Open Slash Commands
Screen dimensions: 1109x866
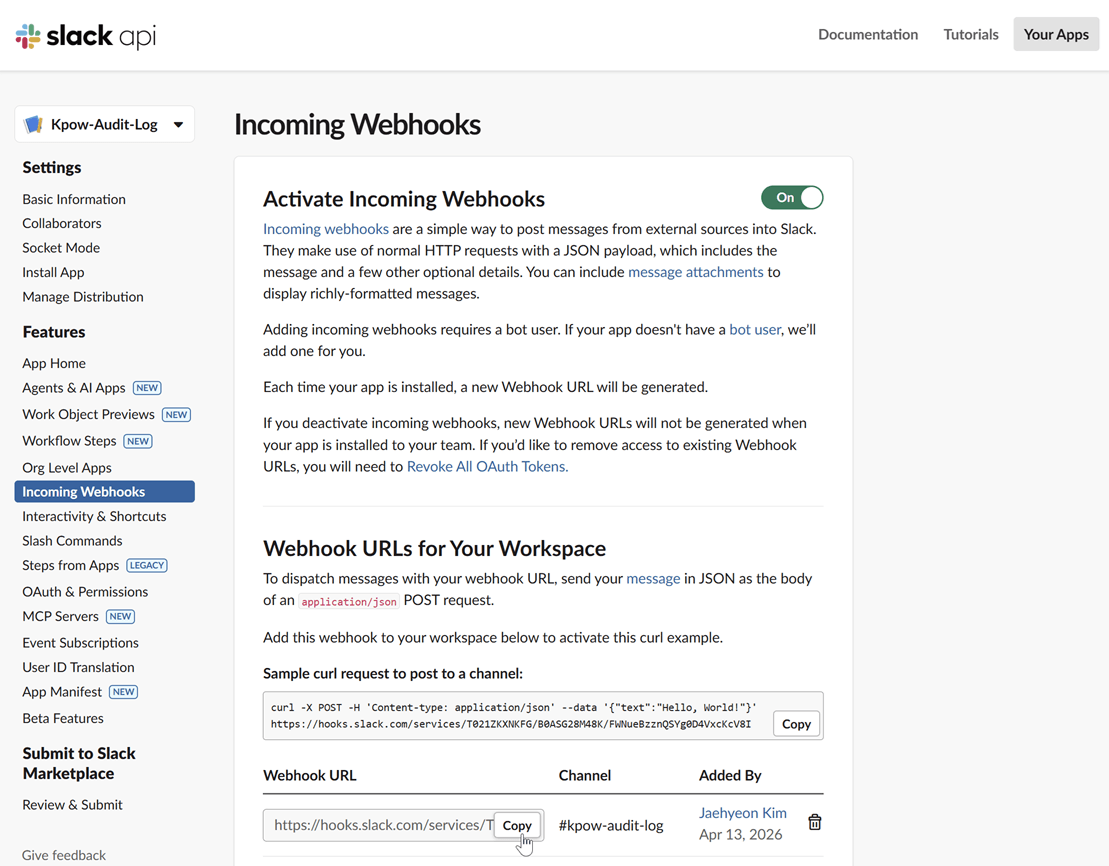coord(72,541)
